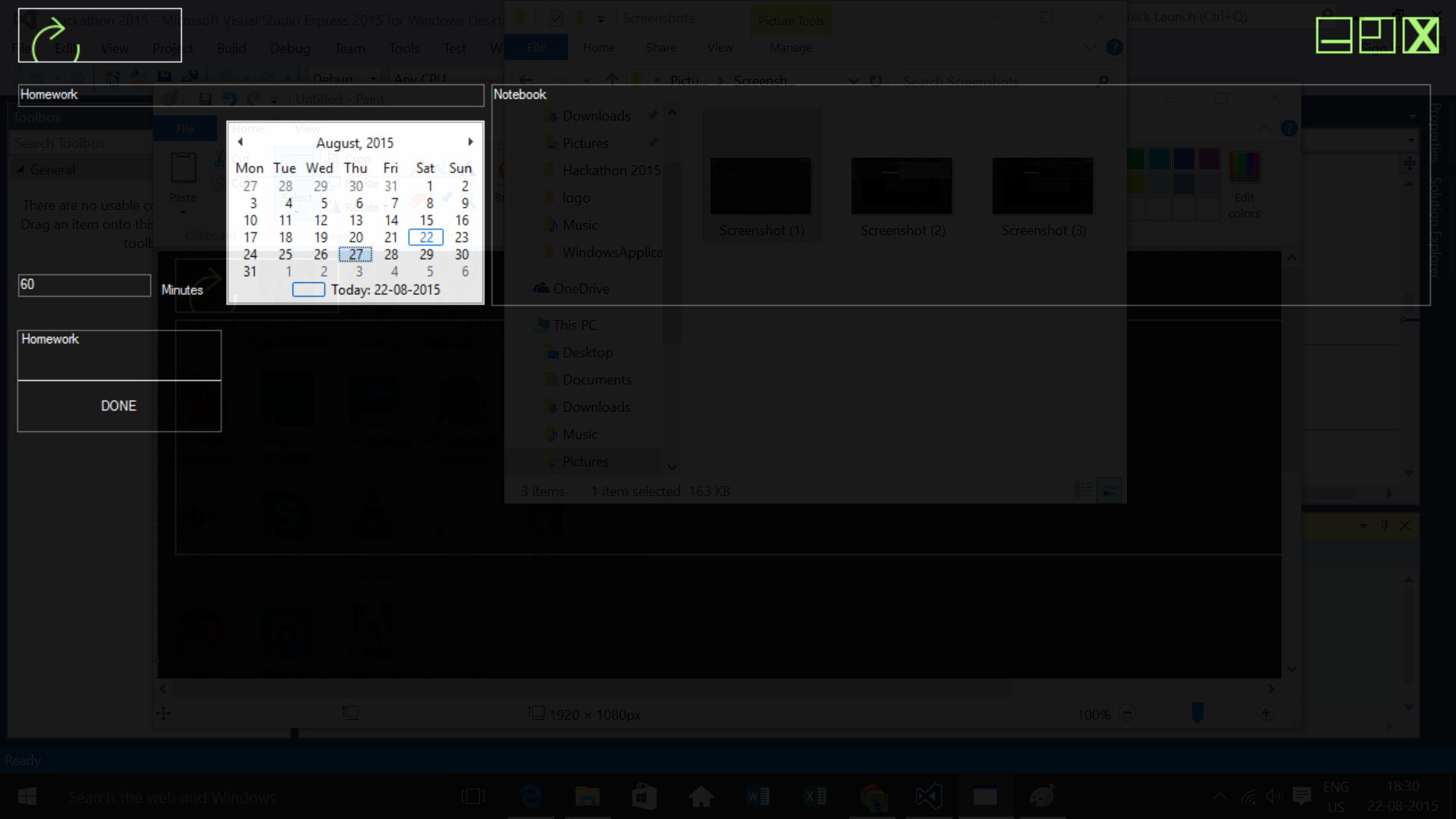Screen dimensions: 1456x819
Task: Click the green minimize-style box icon
Action: click(1334, 36)
